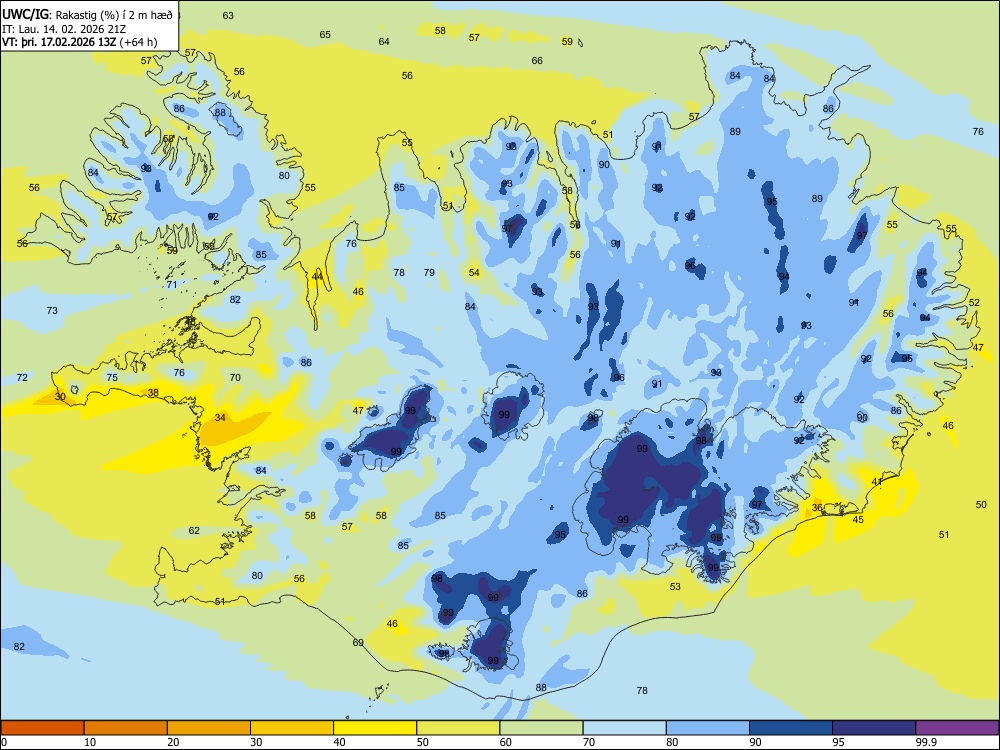The width and height of the screenshot is (1000, 750).
Task: Select the dark blue 90–95 legend swatch
Action: tap(791, 728)
